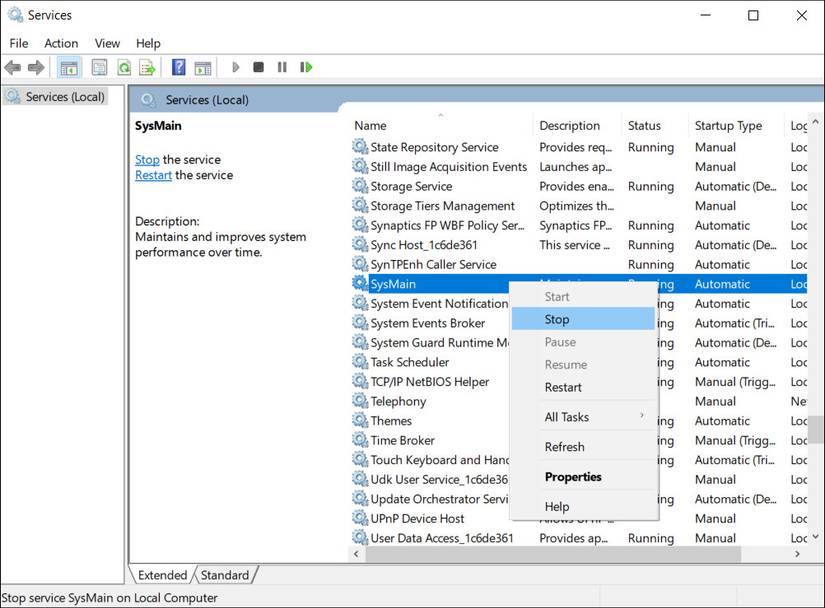The image size is (825, 608).
Task: Click the Stop the service link
Action: [146, 159]
